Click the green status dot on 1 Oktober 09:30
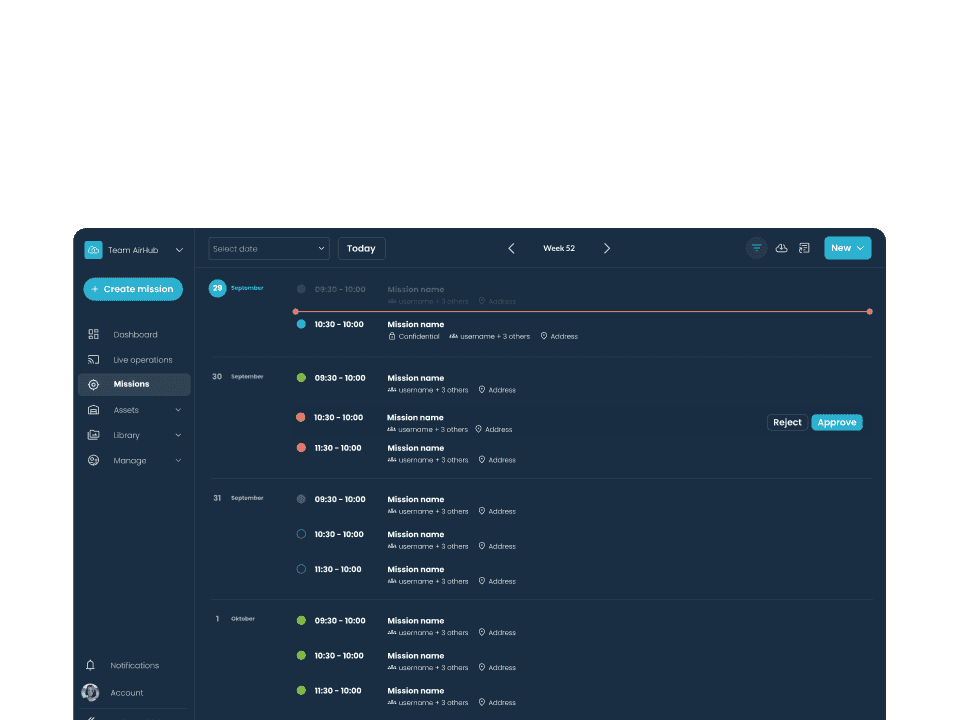Viewport: 958px width, 720px height. 301,620
